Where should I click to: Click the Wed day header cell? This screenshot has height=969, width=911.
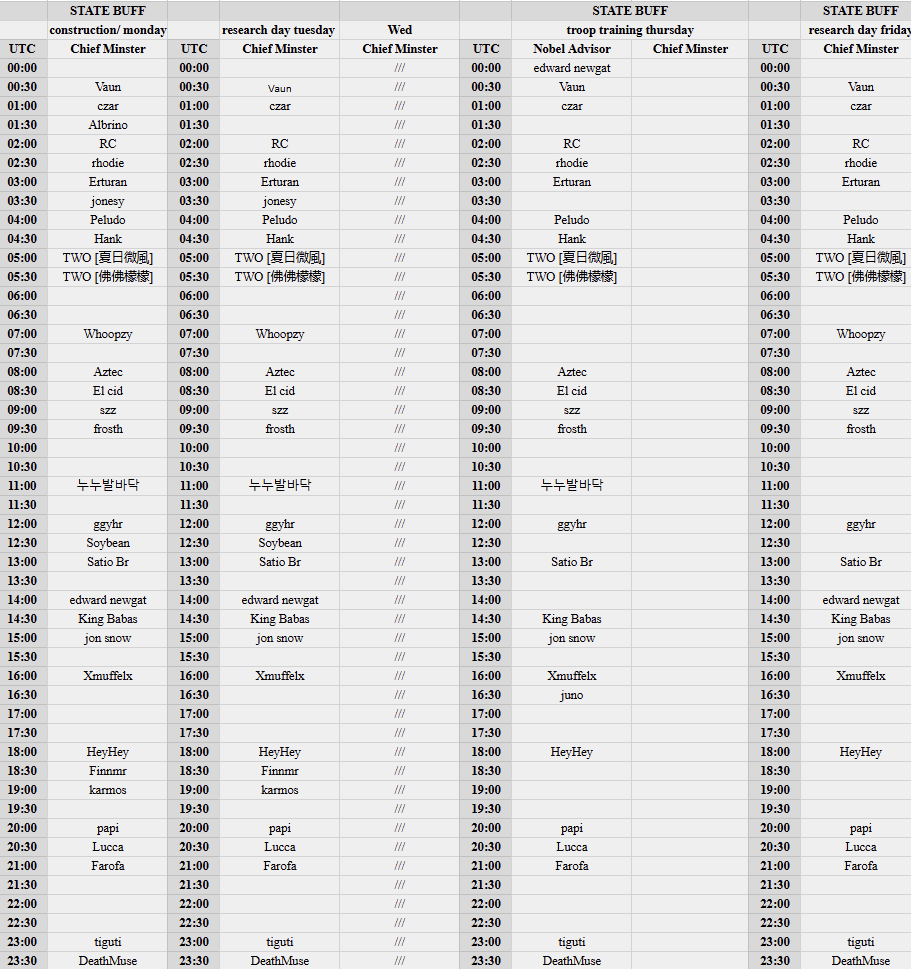click(x=400, y=30)
